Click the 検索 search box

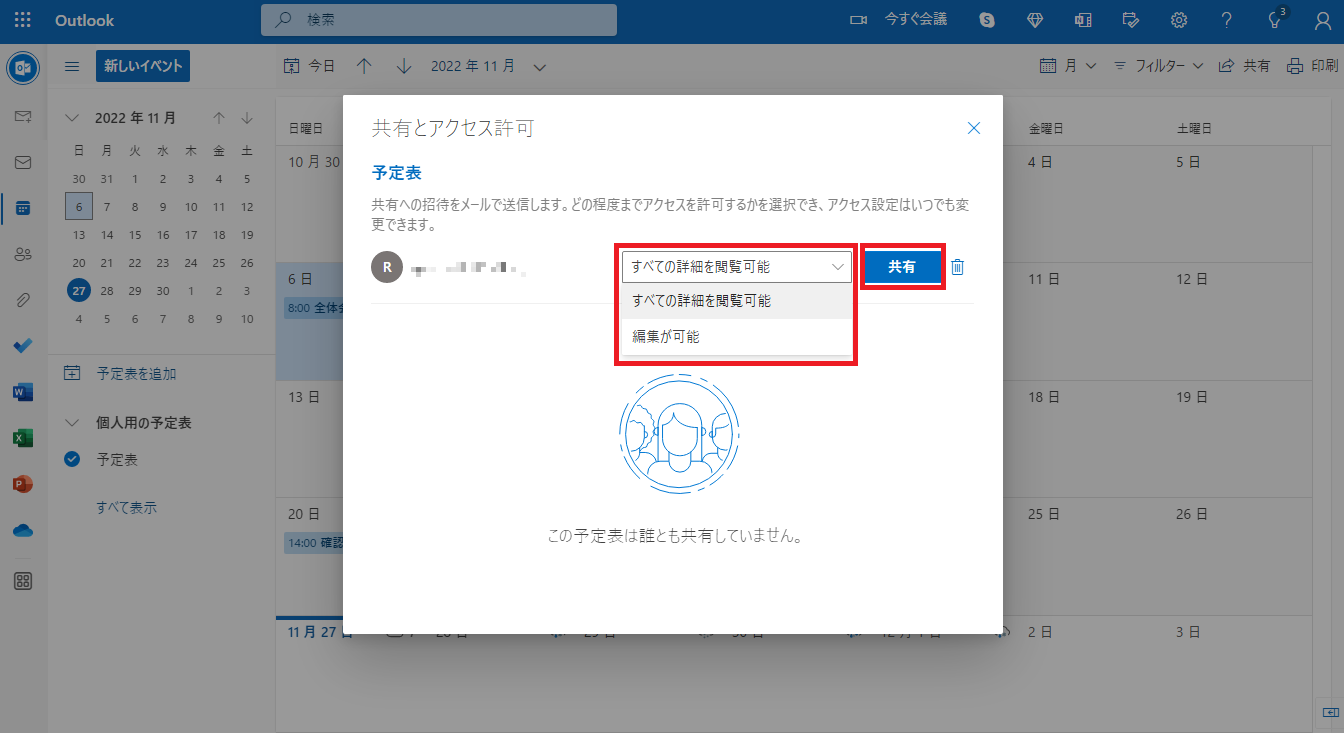tap(440, 20)
